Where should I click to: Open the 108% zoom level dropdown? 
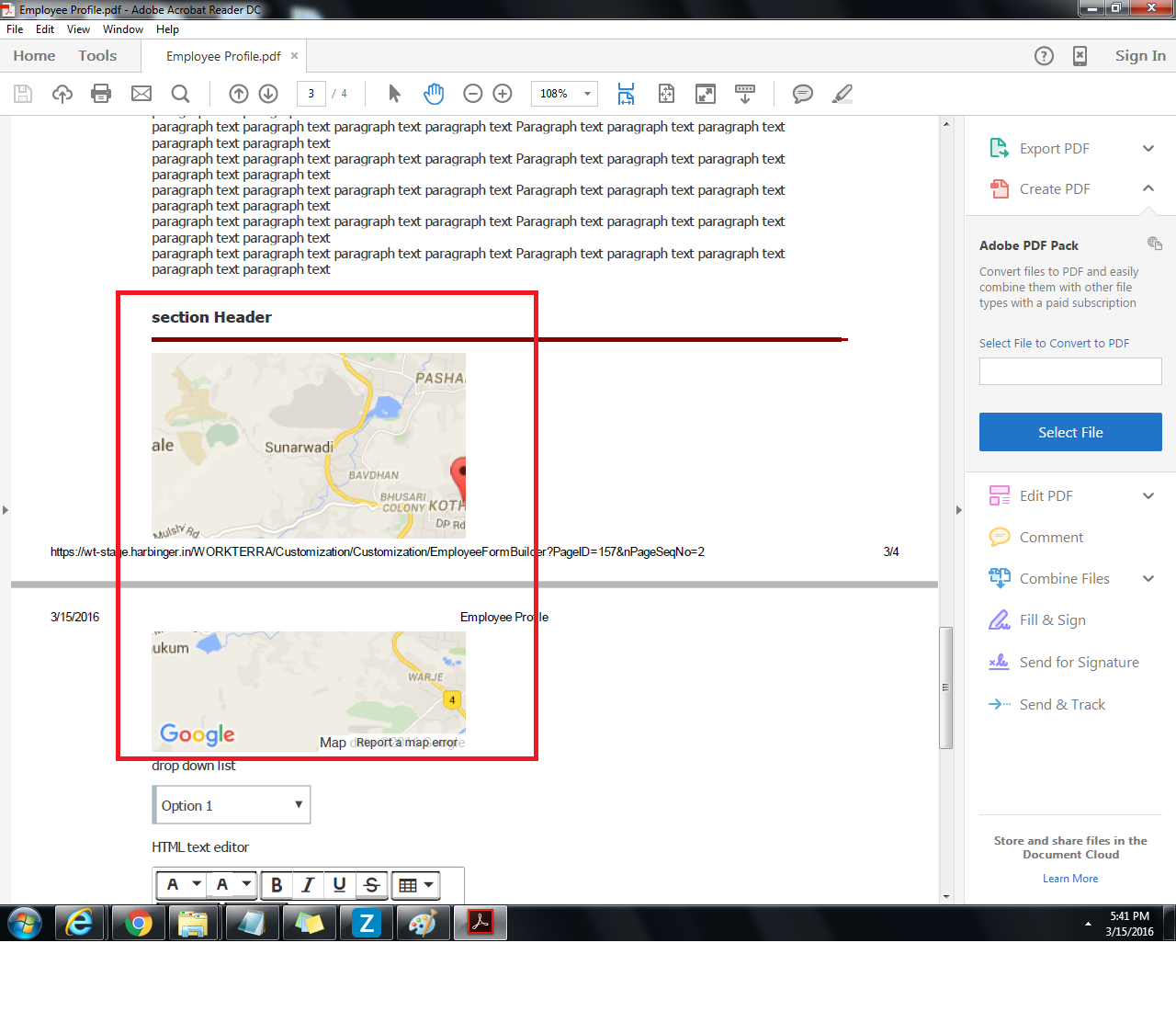[587, 94]
